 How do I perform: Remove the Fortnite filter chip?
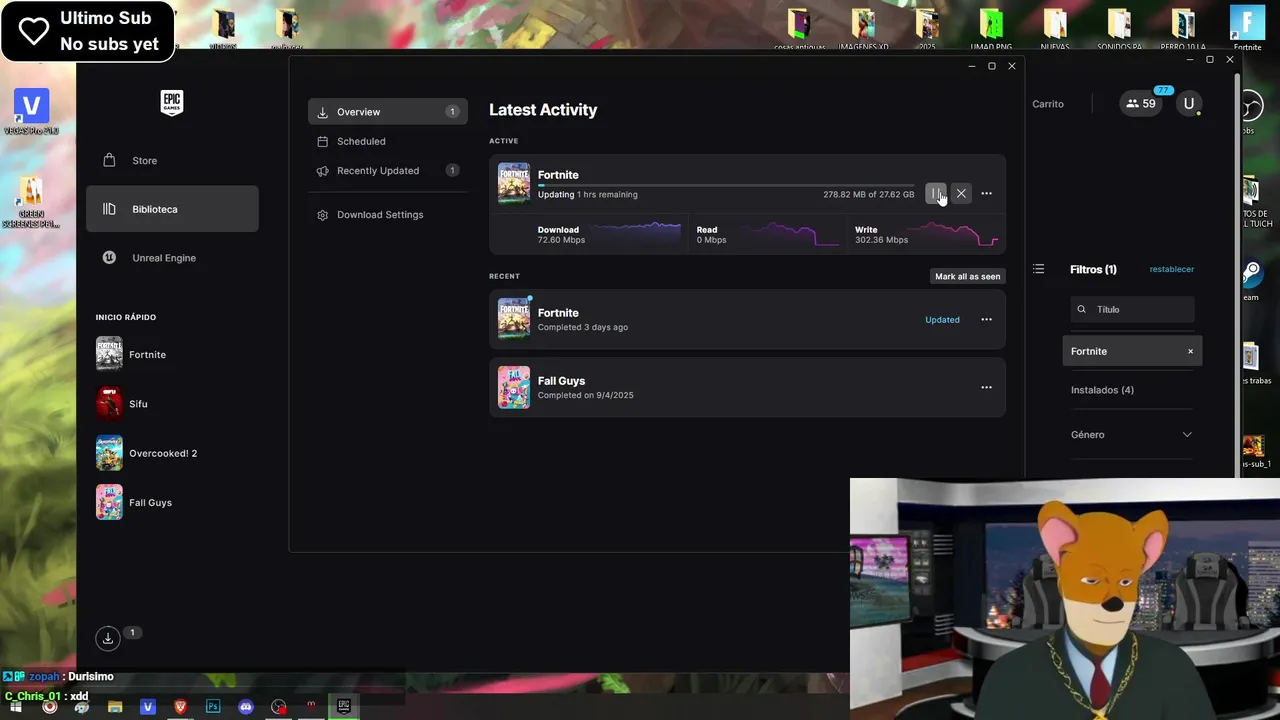[x=1190, y=352]
